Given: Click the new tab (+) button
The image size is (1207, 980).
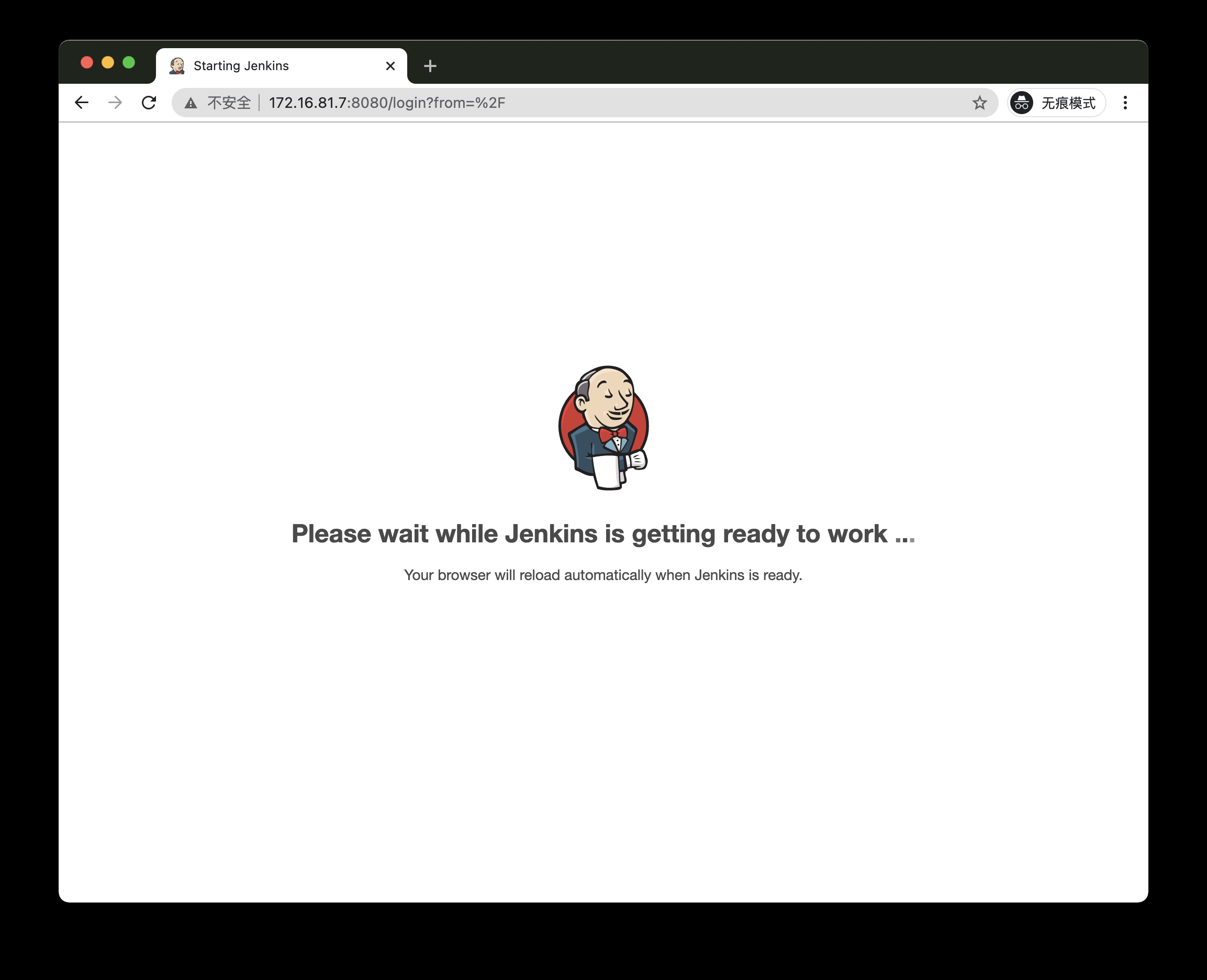Looking at the screenshot, I should click(430, 66).
